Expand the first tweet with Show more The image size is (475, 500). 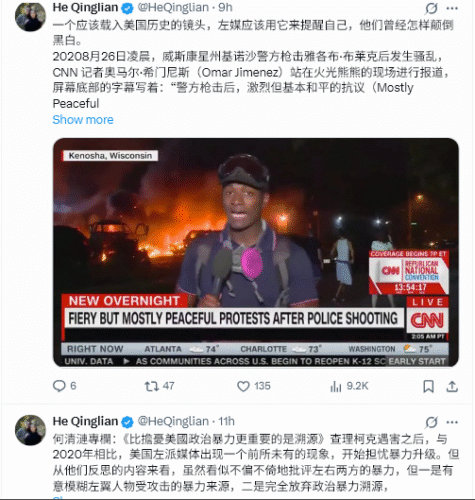83,120
